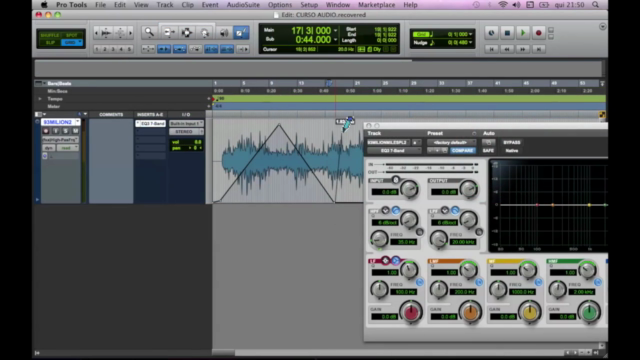640x360 pixels.
Task: Select the Scrubber speaker tool
Action: 224,33
